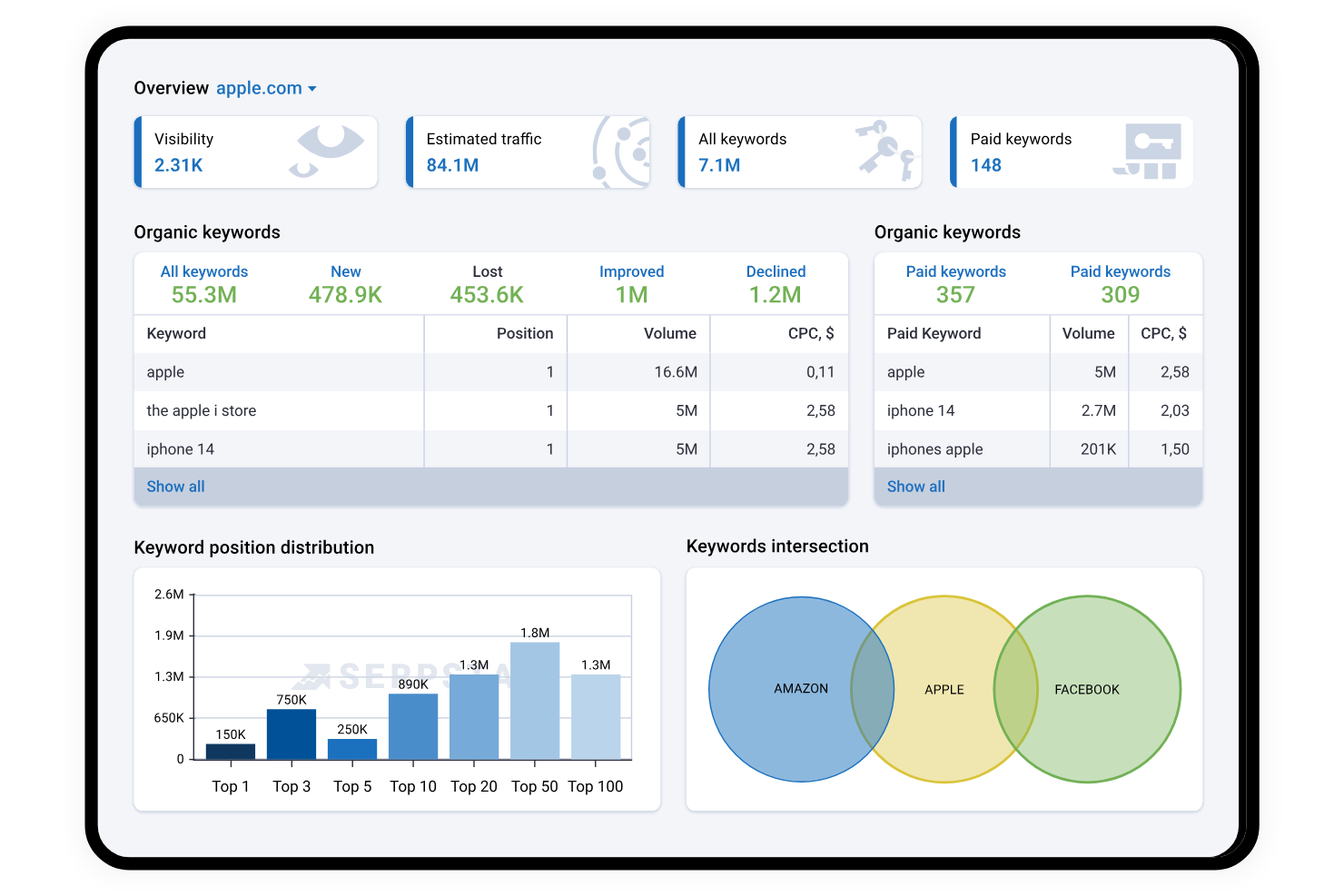
Task: Click Show all under organic keywords table
Action: tap(175, 487)
